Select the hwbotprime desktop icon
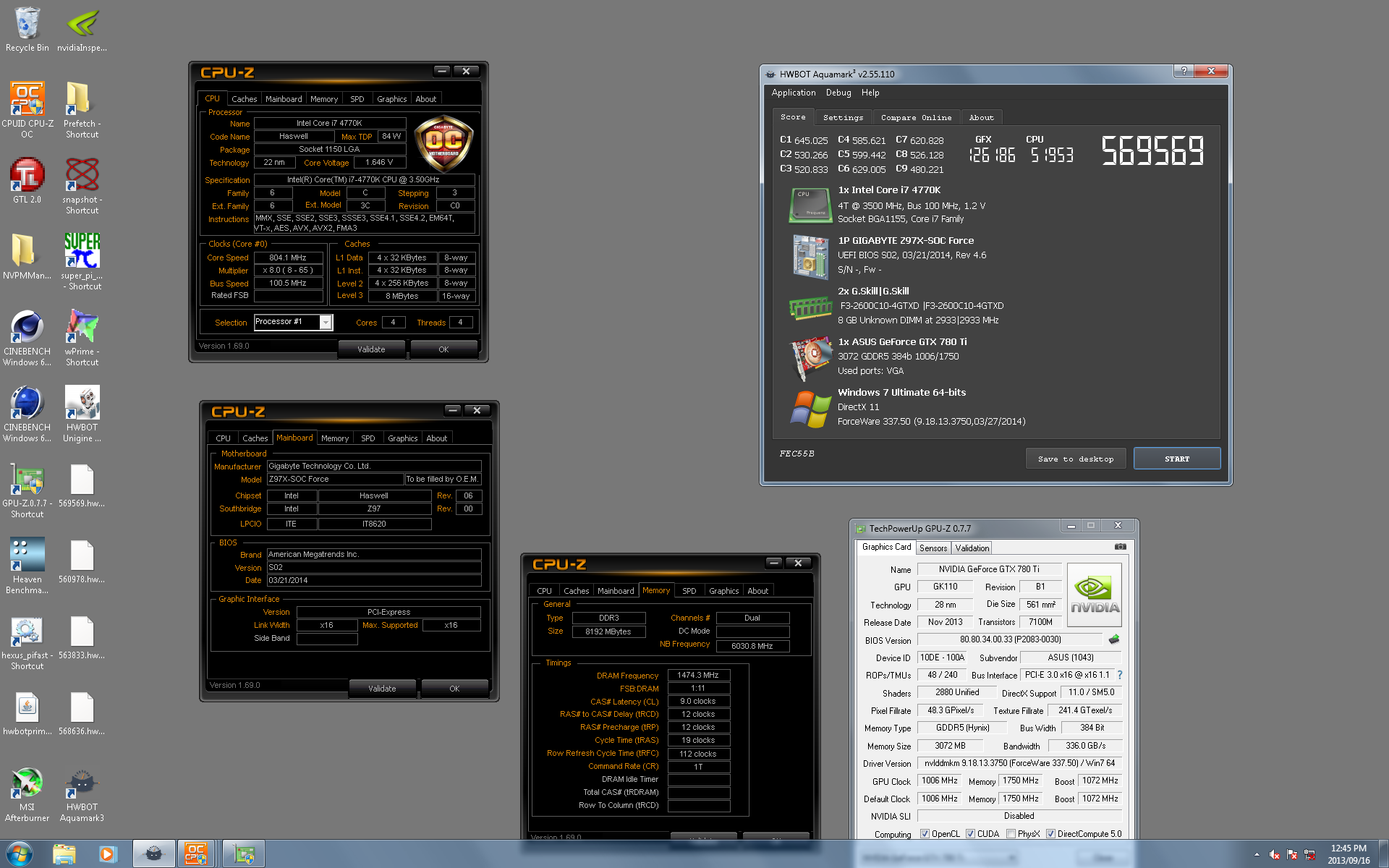This screenshot has height=868, width=1389. (x=27, y=712)
